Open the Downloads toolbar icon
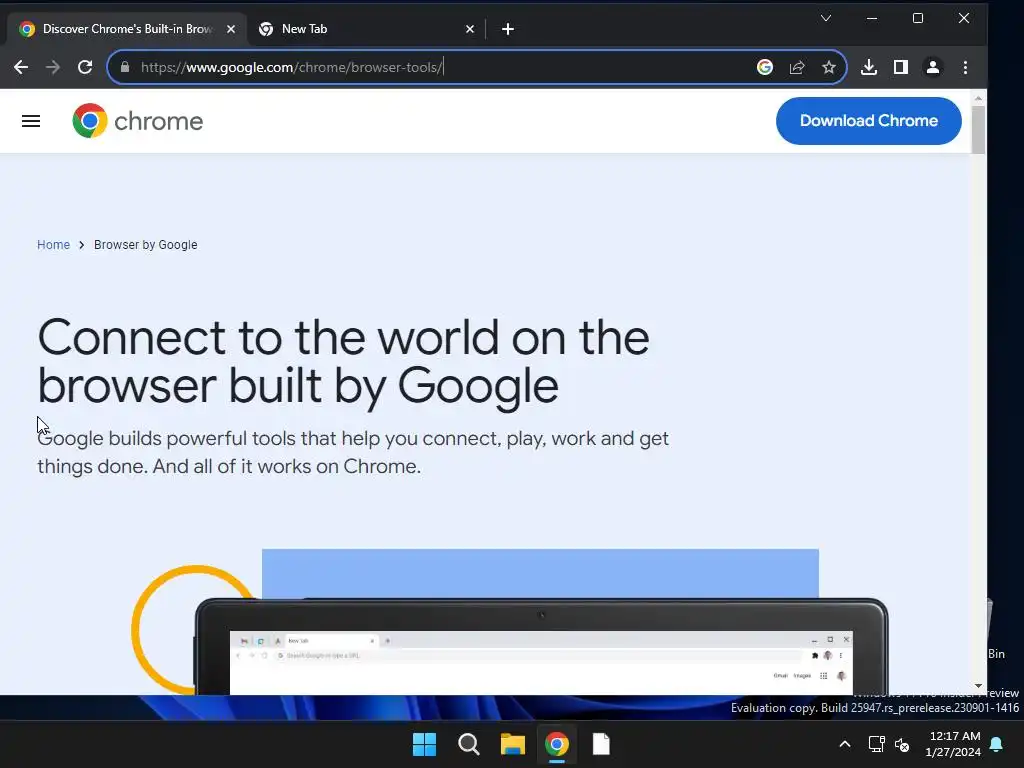Viewport: 1024px width, 768px height. (869, 67)
